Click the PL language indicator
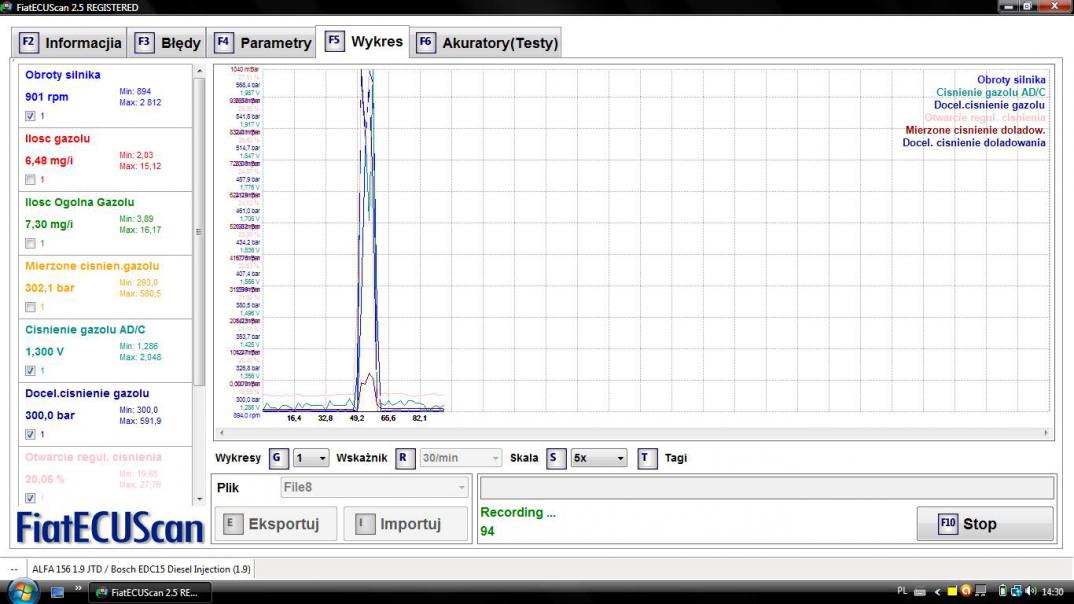Screen dimensions: 1074x604 [902, 591]
